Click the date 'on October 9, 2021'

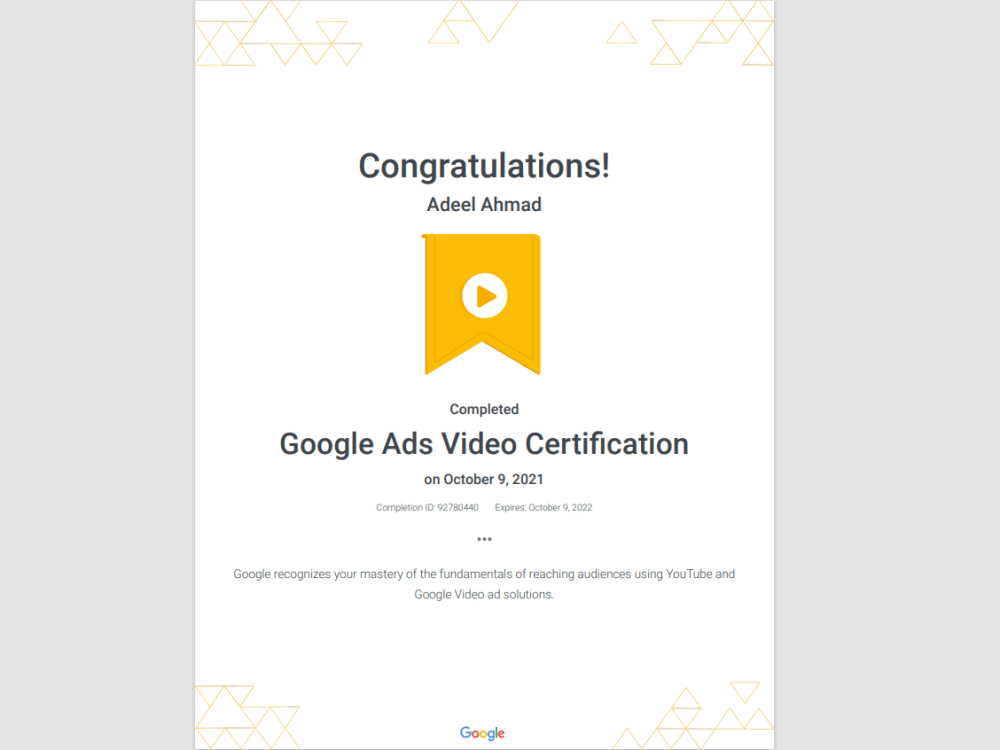(x=484, y=480)
